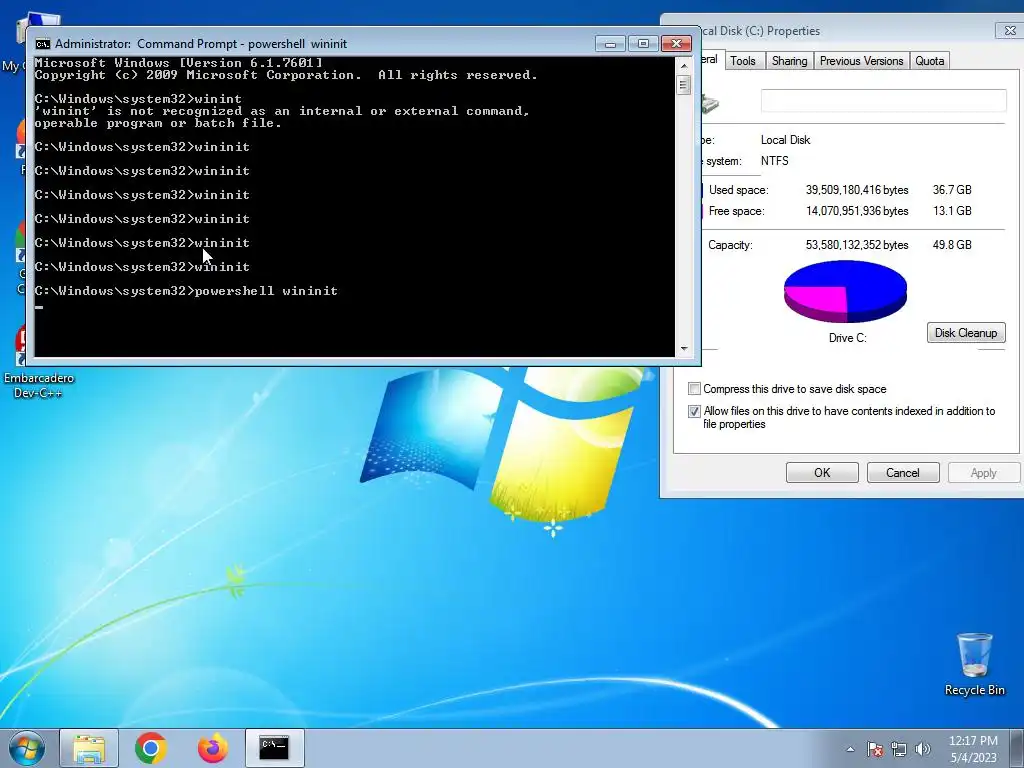Click the Local Disk (C:) Properties title bar

842,31
